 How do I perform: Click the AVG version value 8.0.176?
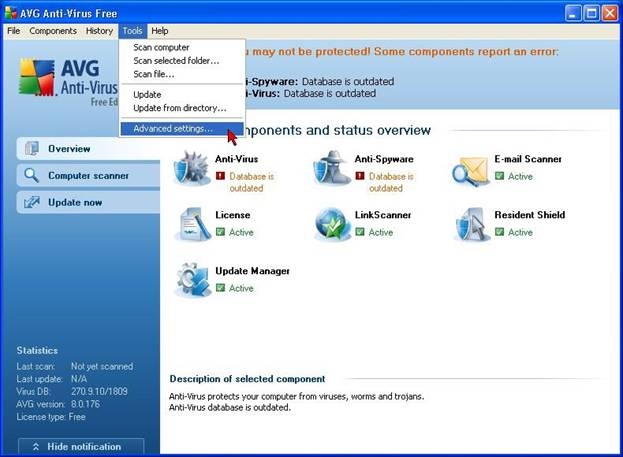click(85, 404)
